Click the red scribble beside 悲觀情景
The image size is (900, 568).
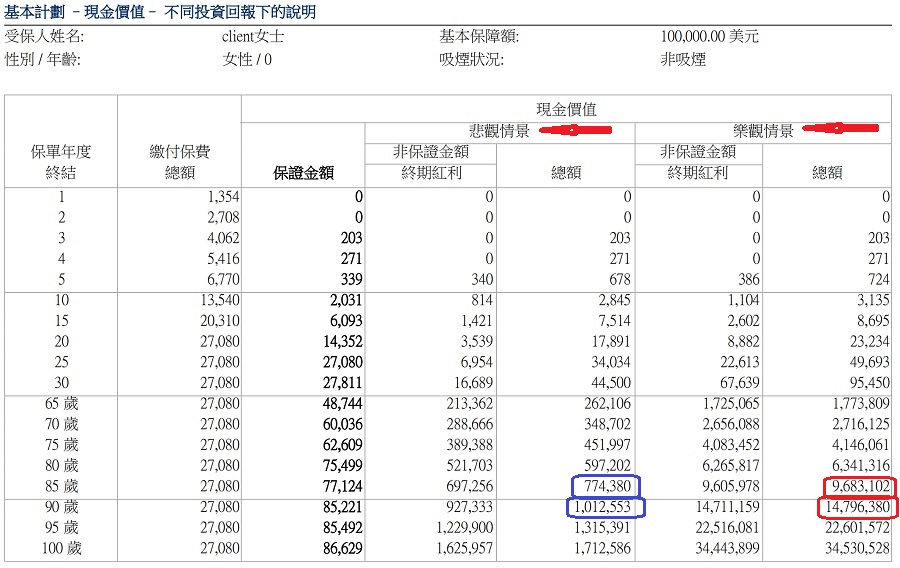point(575,130)
